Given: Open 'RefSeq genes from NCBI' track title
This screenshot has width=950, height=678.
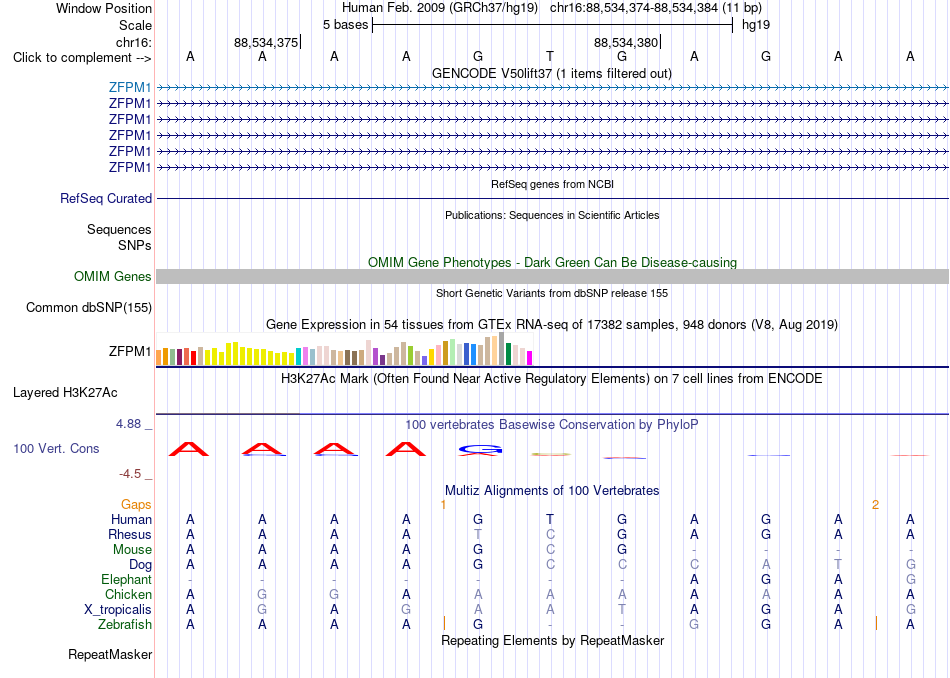Looking at the screenshot, I should (553, 184).
